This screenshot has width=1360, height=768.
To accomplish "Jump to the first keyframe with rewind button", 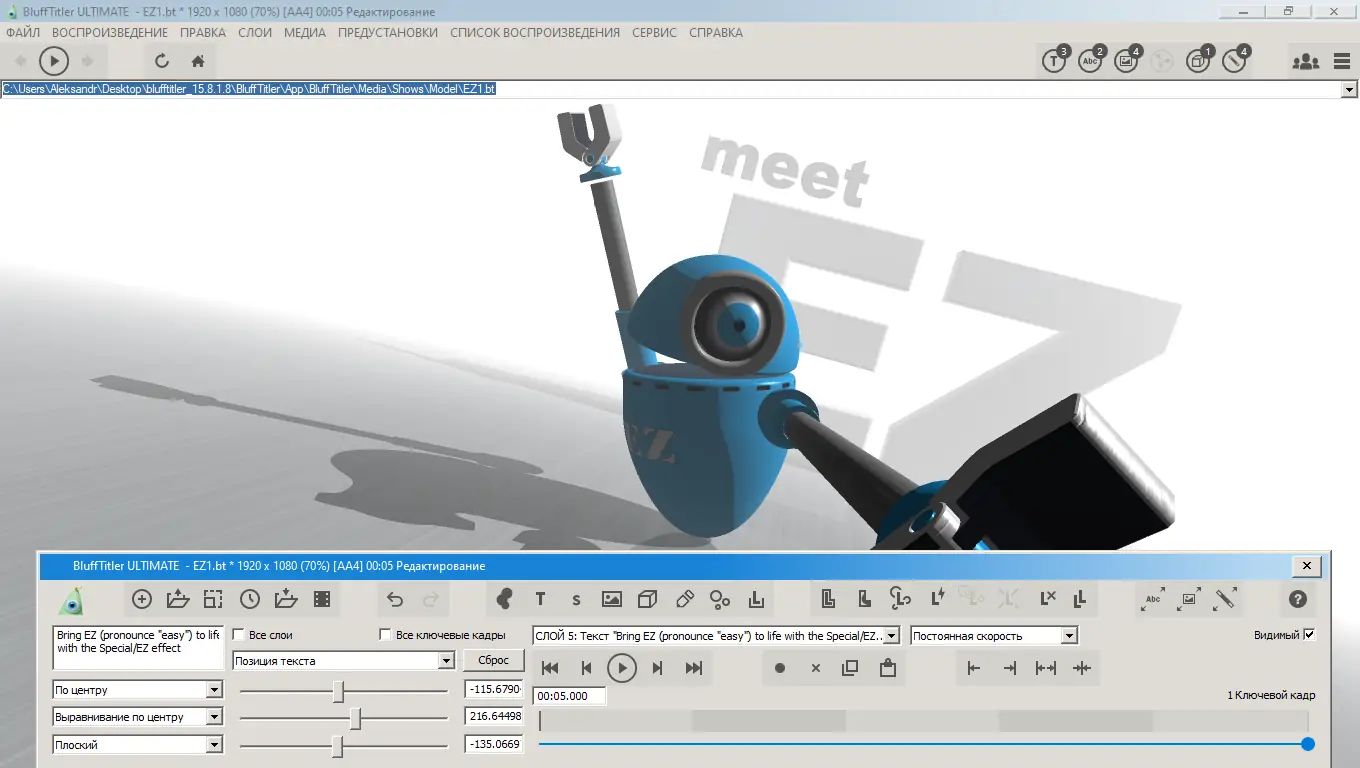I will tap(550, 668).
